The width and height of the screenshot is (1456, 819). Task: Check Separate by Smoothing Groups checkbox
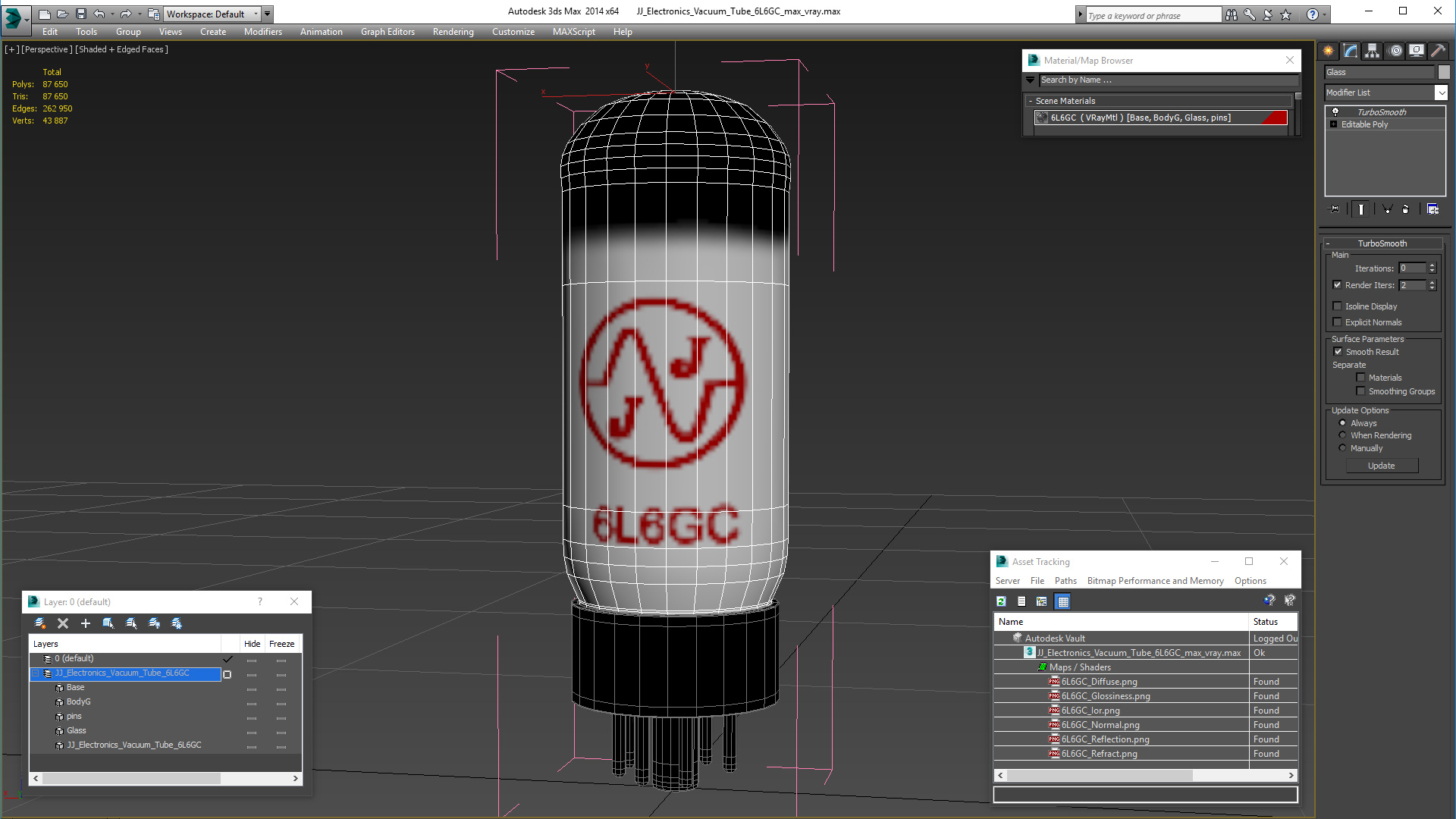pyautogui.click(x=1360, y=391)
